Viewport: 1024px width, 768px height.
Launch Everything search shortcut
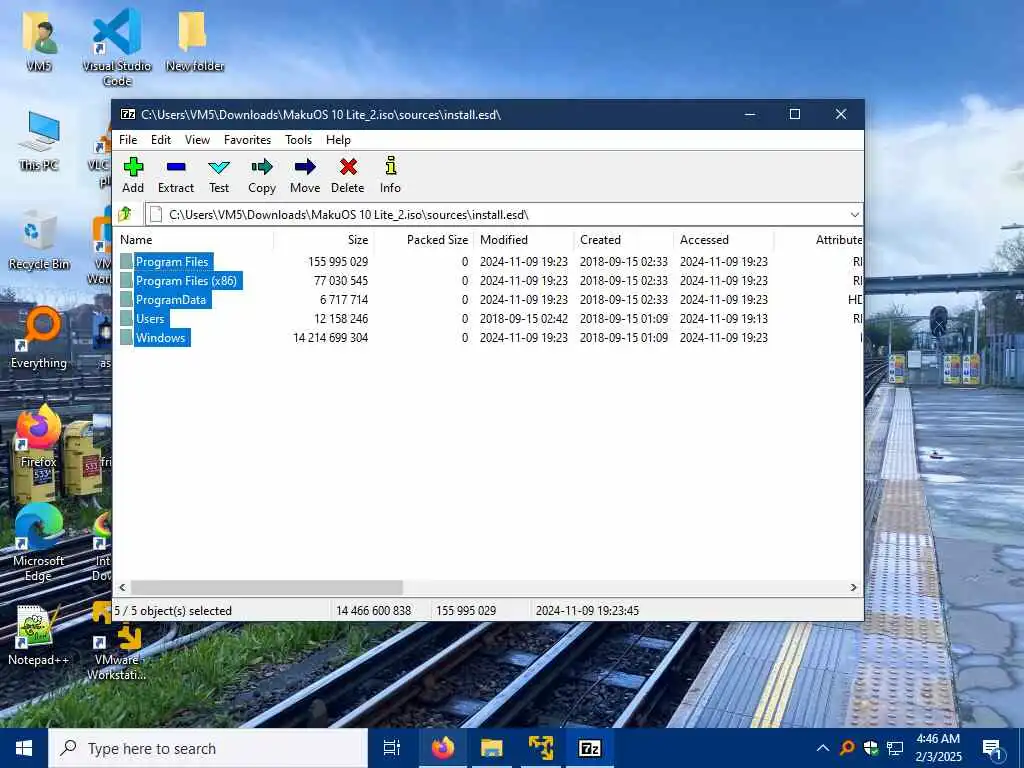[39, 338]
